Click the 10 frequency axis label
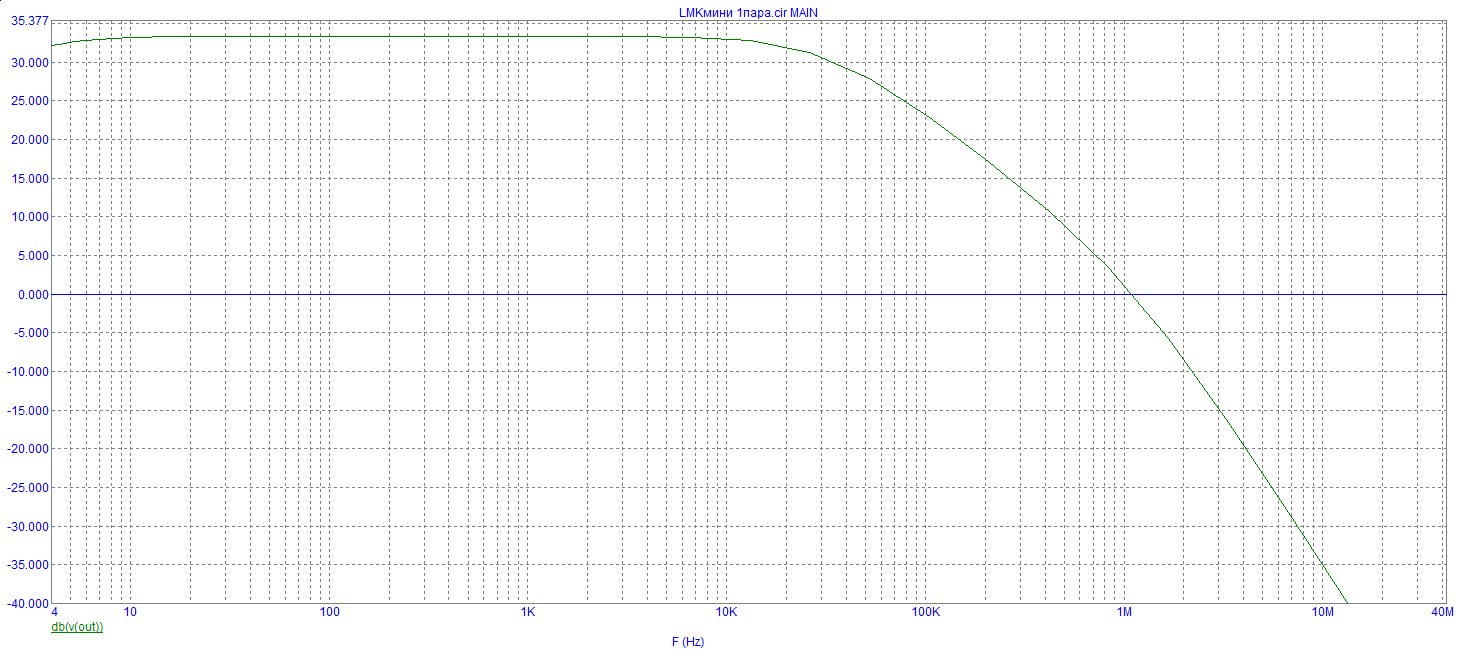This screenshot has height=662, width=1478. (130, 612)
